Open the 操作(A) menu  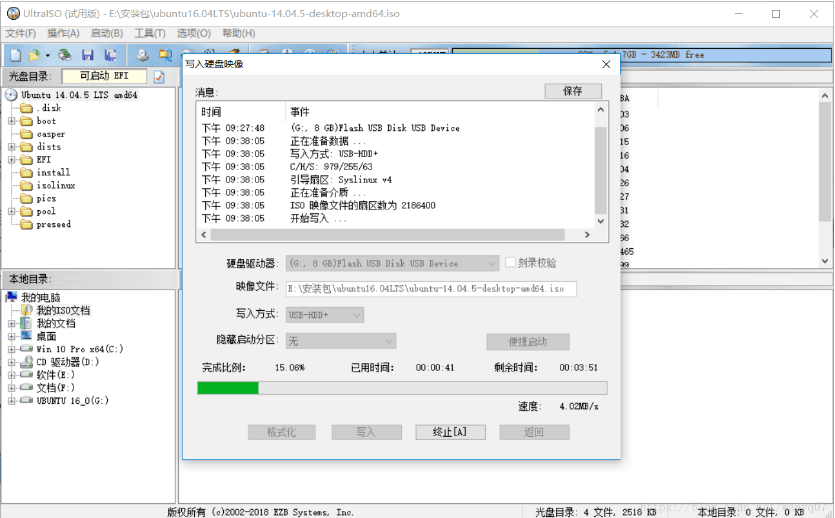coord(63,34)
